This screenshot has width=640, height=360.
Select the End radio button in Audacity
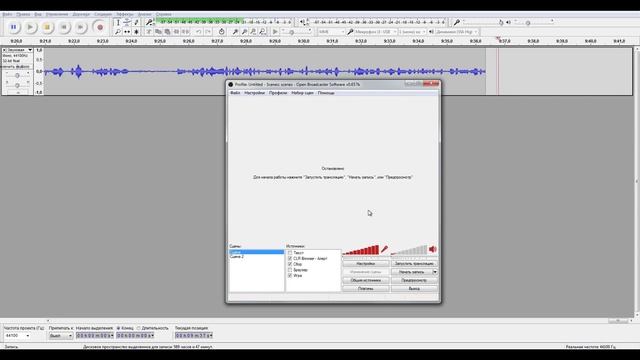[118, 328]
